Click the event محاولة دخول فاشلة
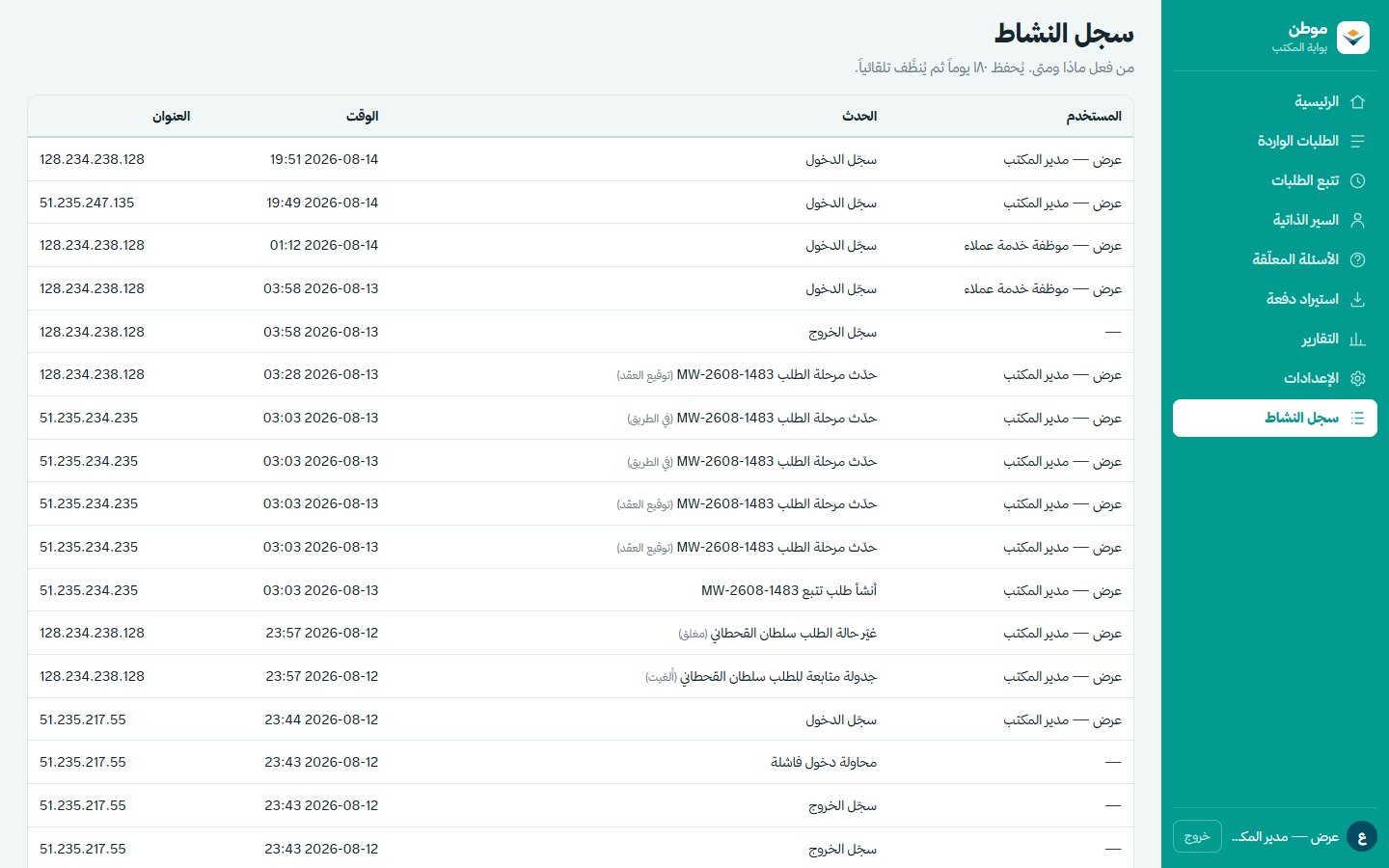The width and height of the screenshot is (1389, 868). pyautogui.click(x=824, y=762)
